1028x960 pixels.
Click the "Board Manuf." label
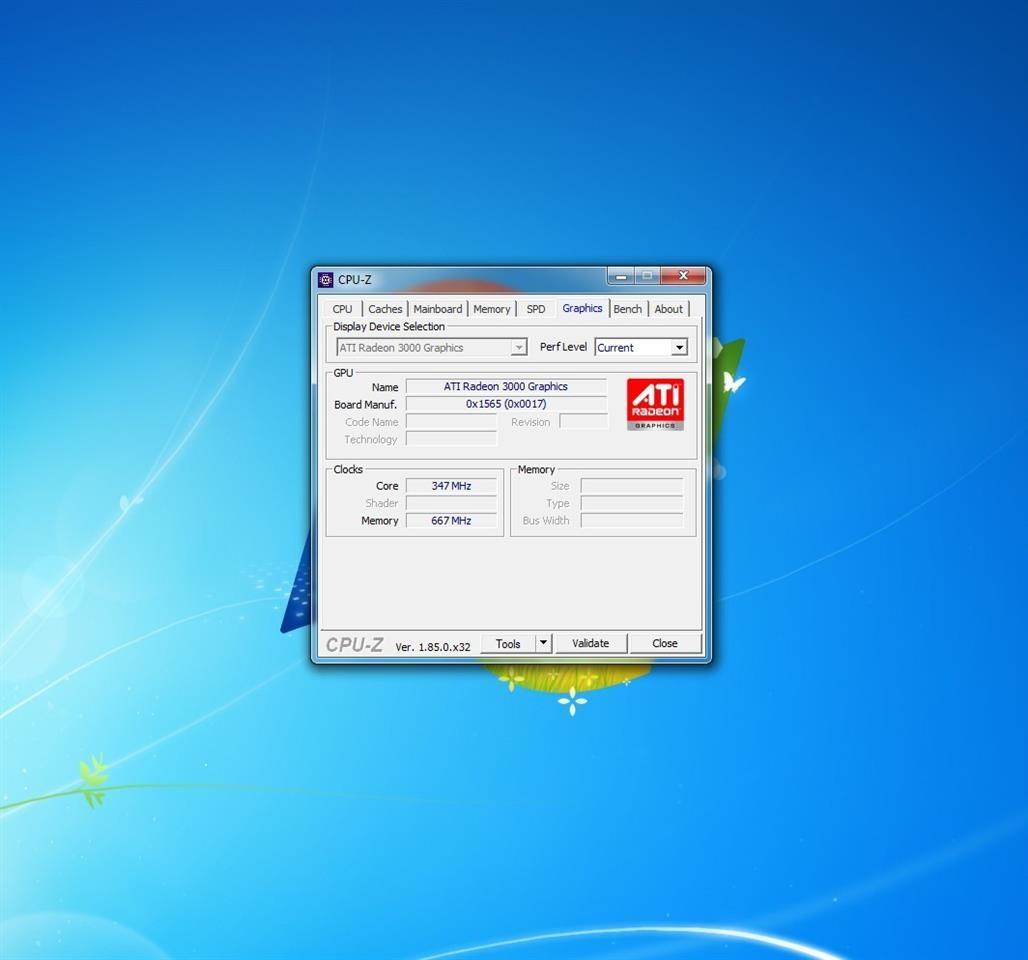[366, 405]
